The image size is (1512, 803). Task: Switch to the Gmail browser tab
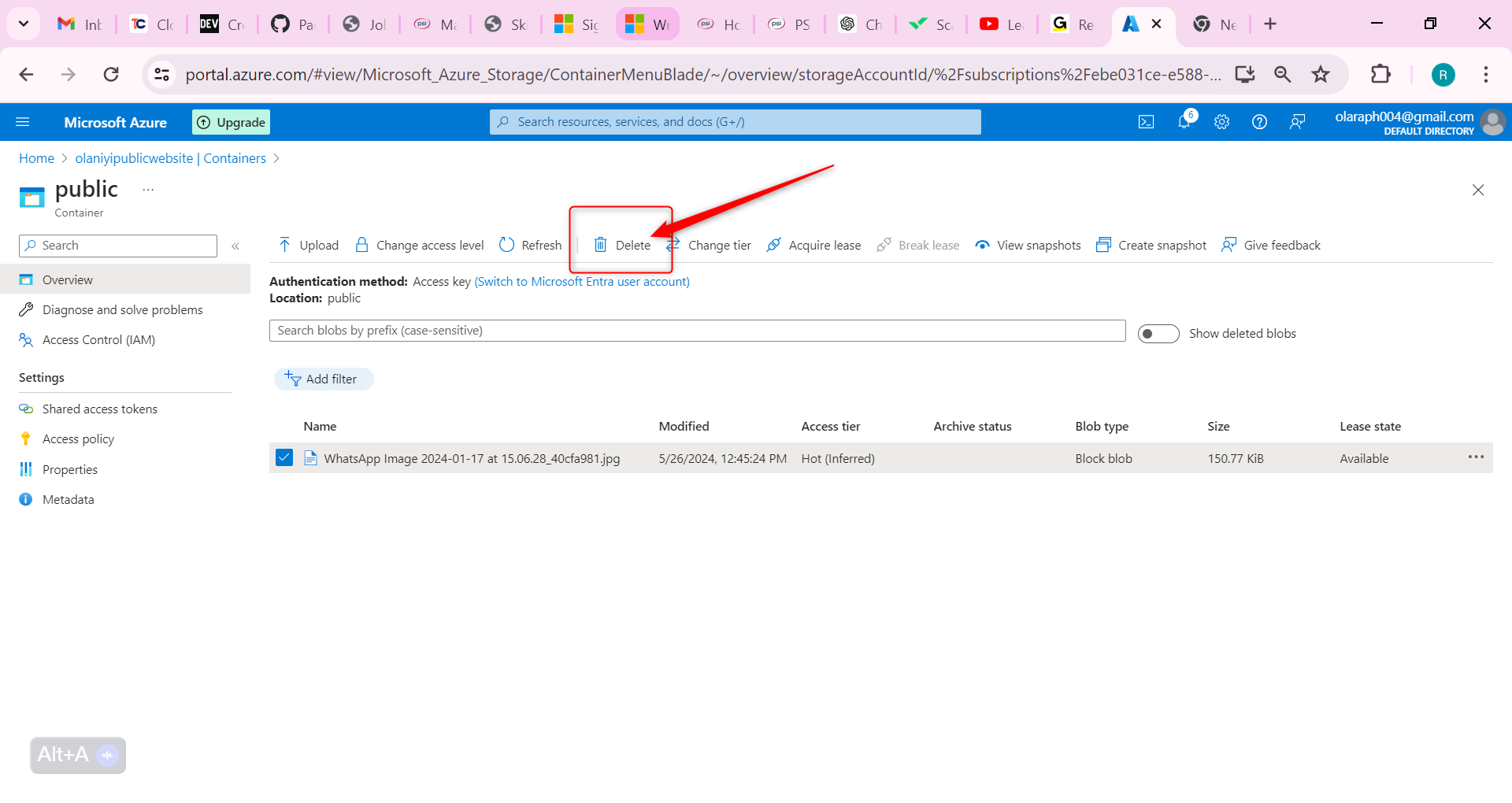point(80,24)
